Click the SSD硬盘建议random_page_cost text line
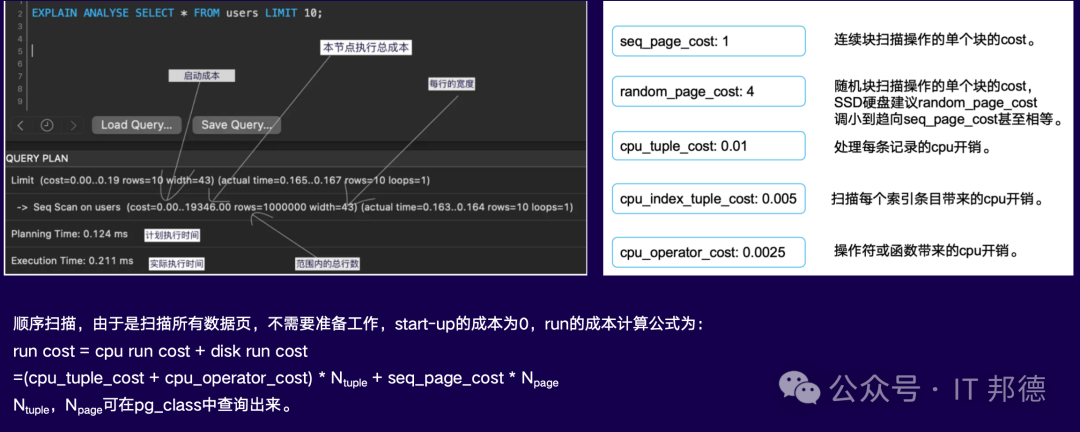This screenshot has height=432, width=1080. tap(936, 103)
